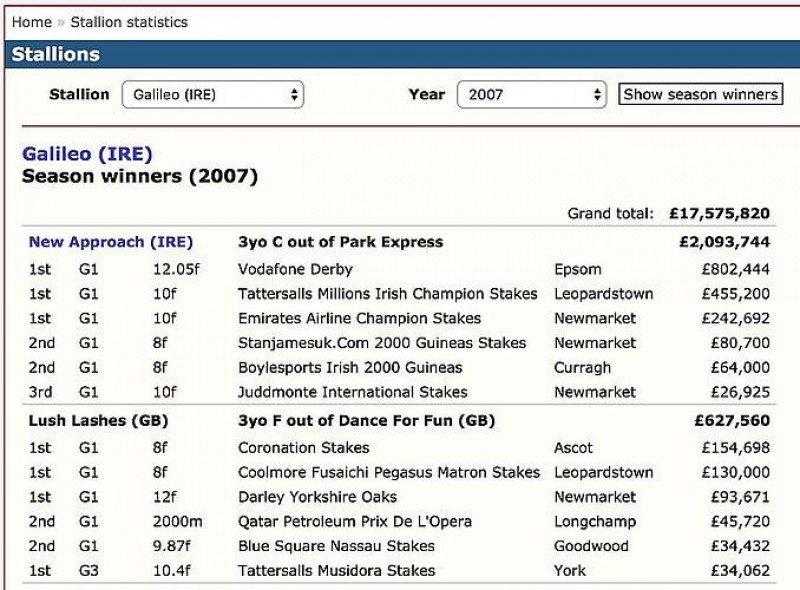This screenshot has height=590, width=800.
Task: Select the Tattersalls Musidora Stakes row
Action: coord(336,570)
